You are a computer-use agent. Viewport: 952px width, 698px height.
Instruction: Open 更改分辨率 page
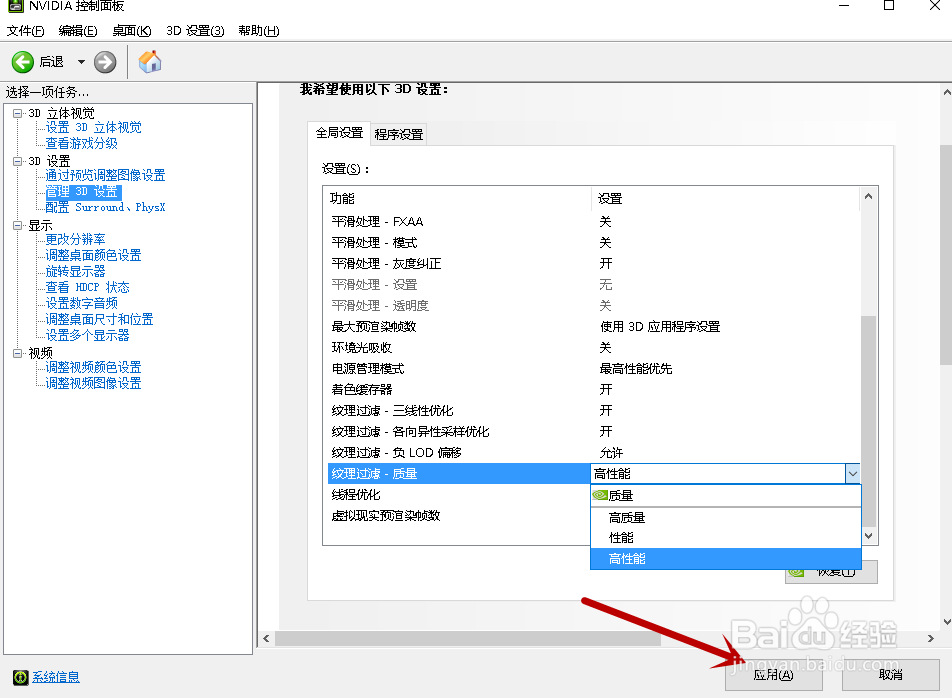pyautogui.click(x=75, y=239)
